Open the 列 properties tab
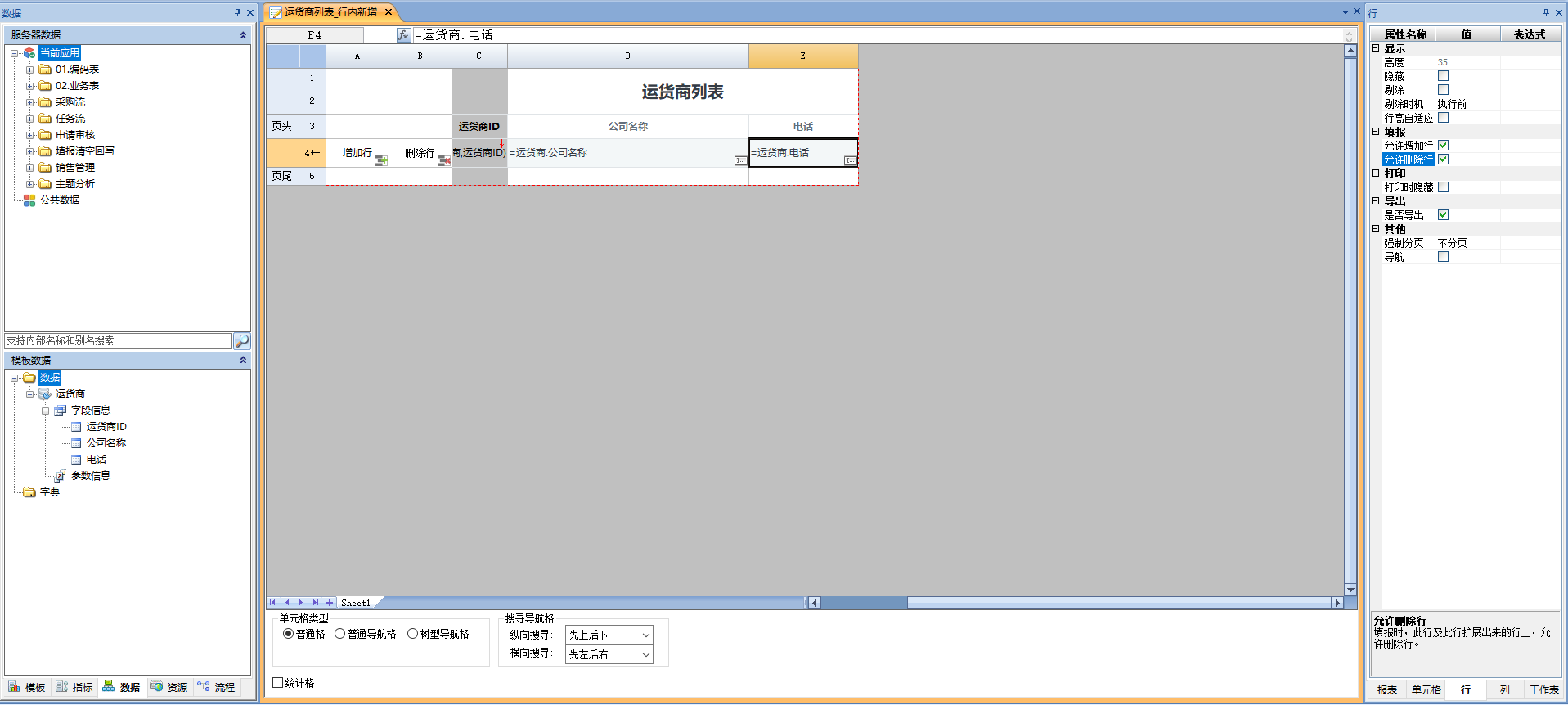The image size is (1568, 705). point(1504,689)
